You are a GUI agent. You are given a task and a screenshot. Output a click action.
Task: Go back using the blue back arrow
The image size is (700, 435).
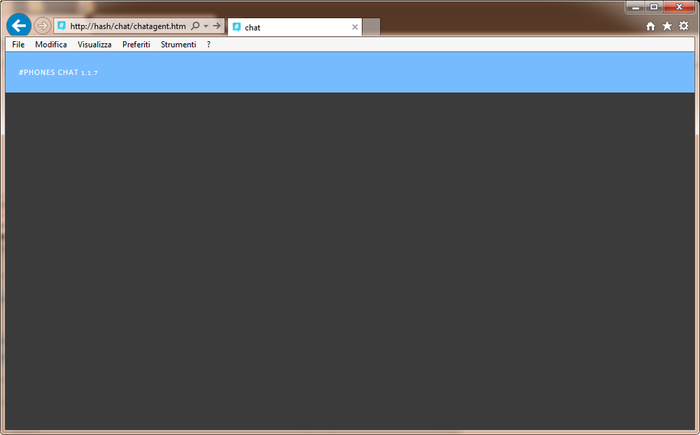click(x=19, y=25)
